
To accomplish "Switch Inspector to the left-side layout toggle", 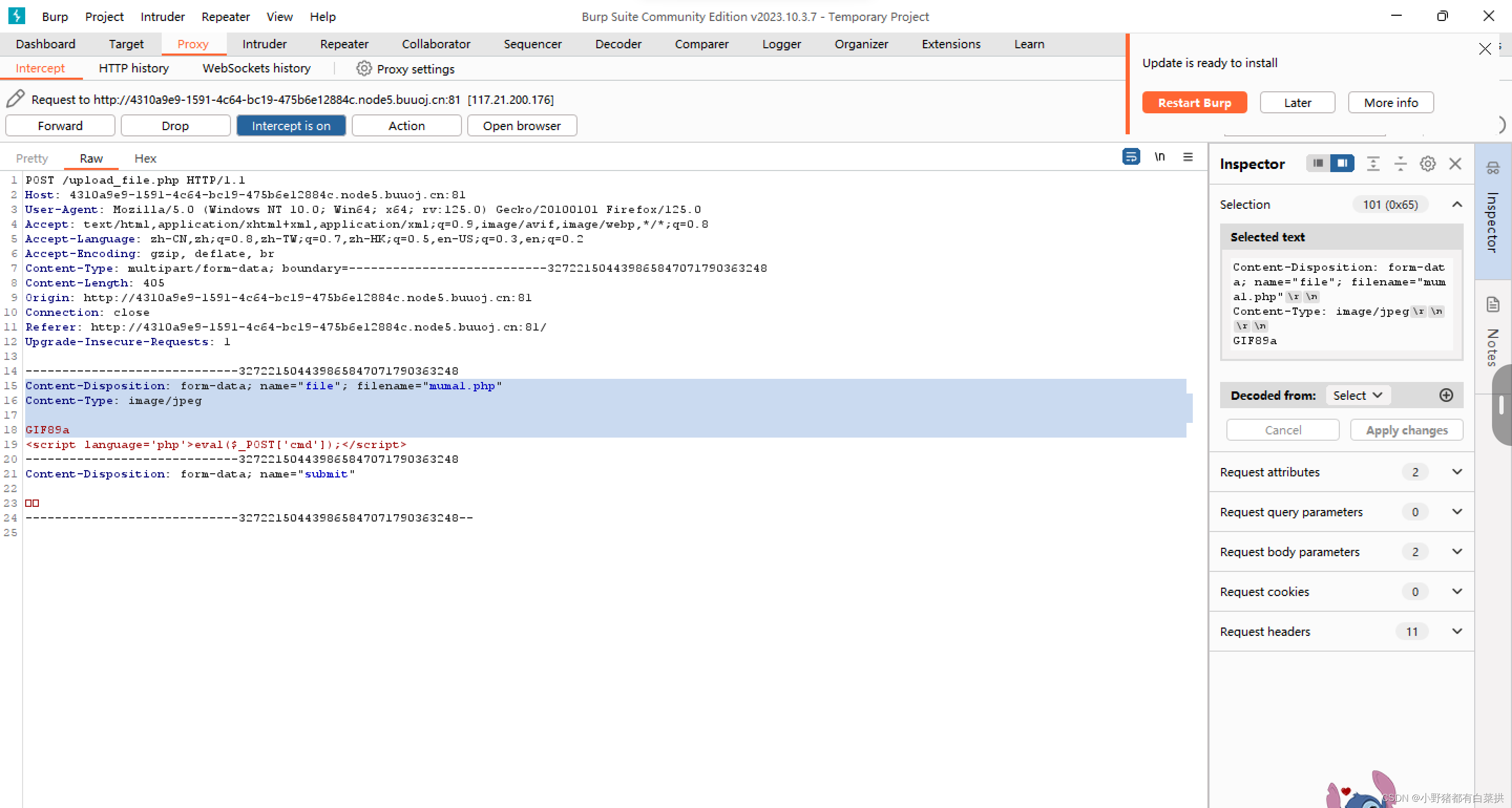I will [x=1318, y=163].
